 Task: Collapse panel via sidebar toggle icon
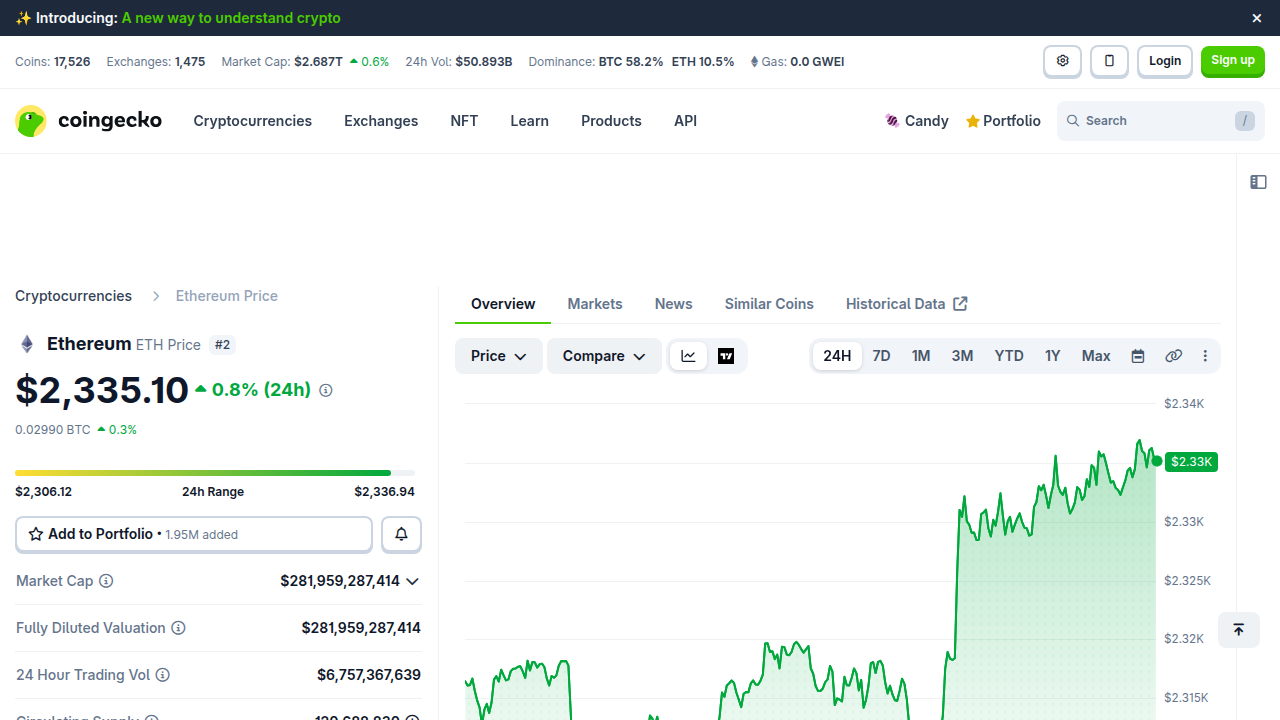pos(1258,182)
